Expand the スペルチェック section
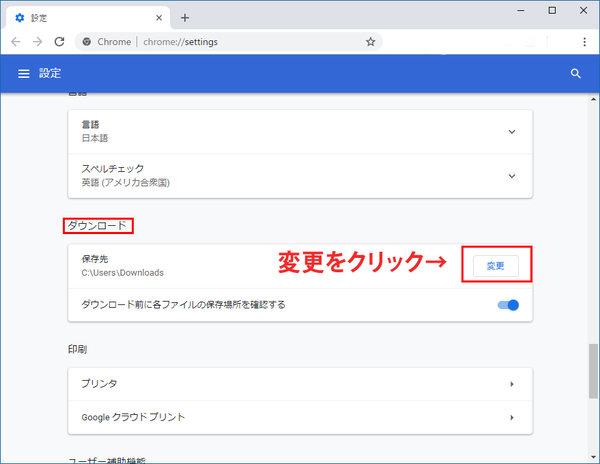600x464 pixels. tap(512, 176)
